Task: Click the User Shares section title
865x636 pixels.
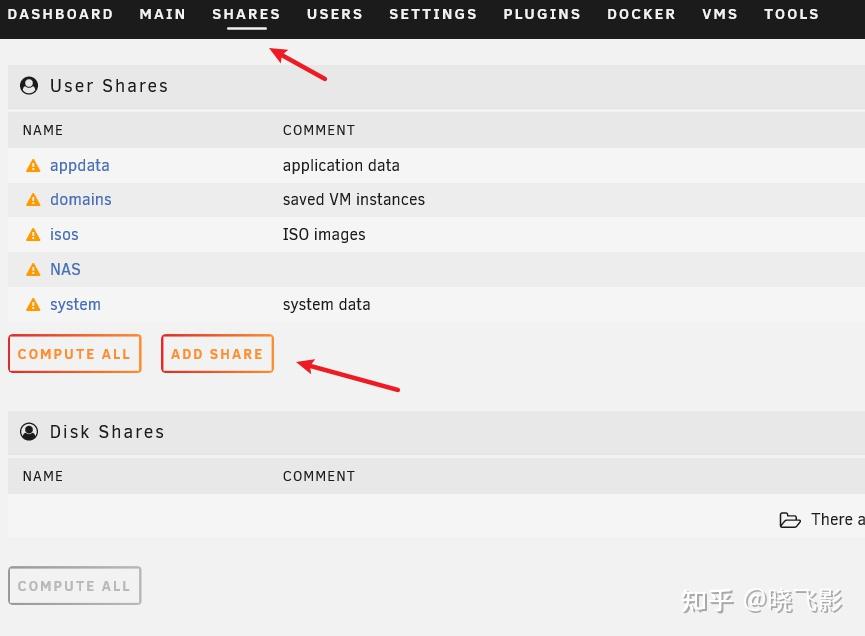Action: click(109, 85)
